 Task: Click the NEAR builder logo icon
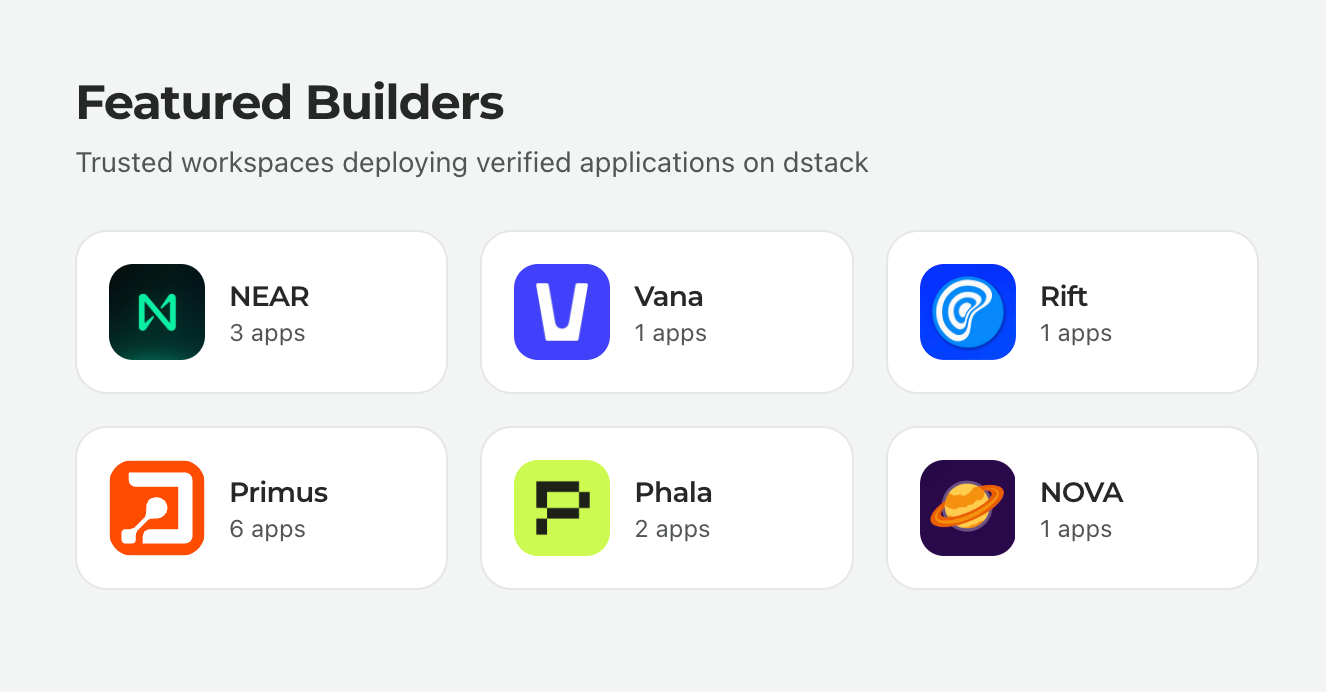coord(156,312)
